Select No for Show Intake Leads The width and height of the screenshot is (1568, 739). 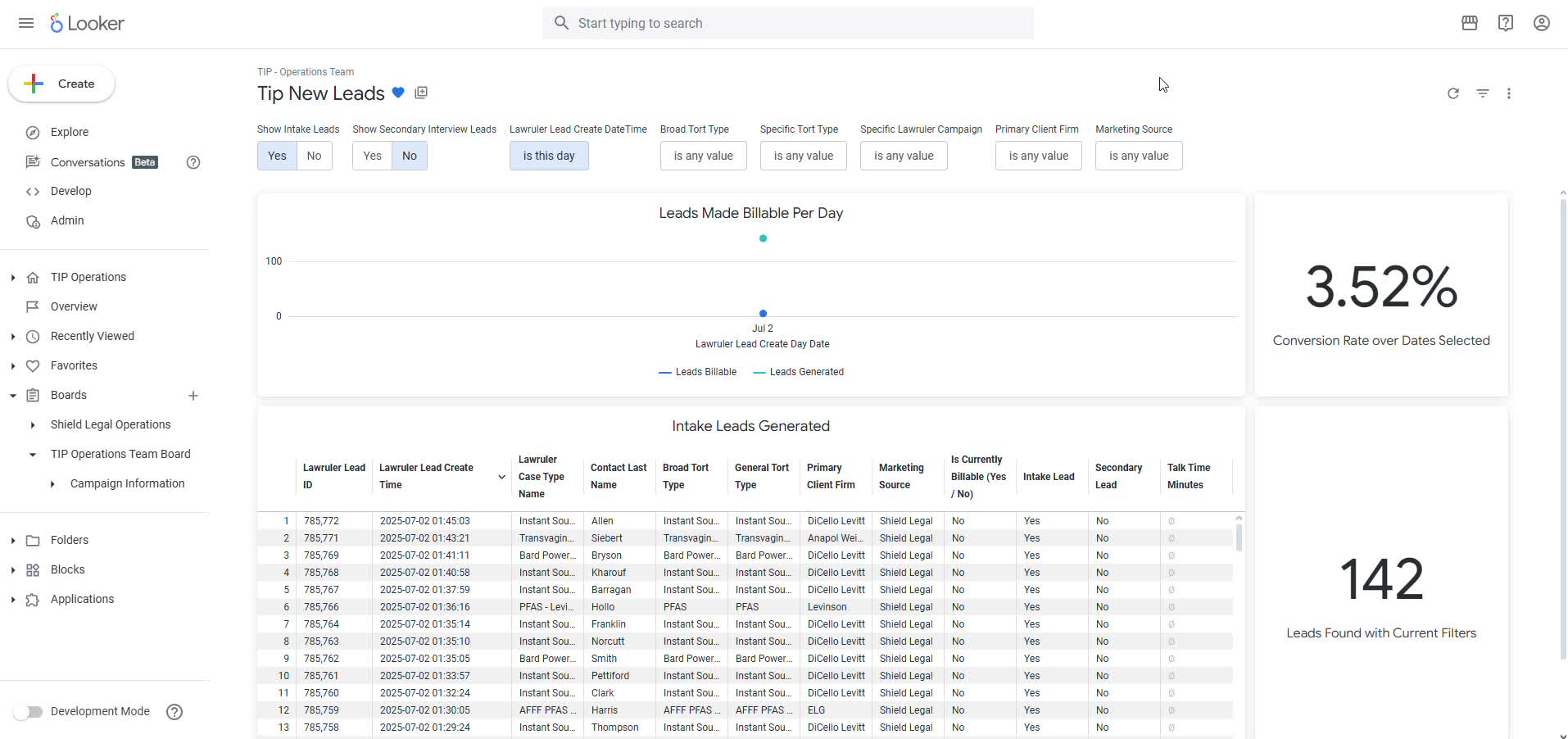tap(314, 156)
